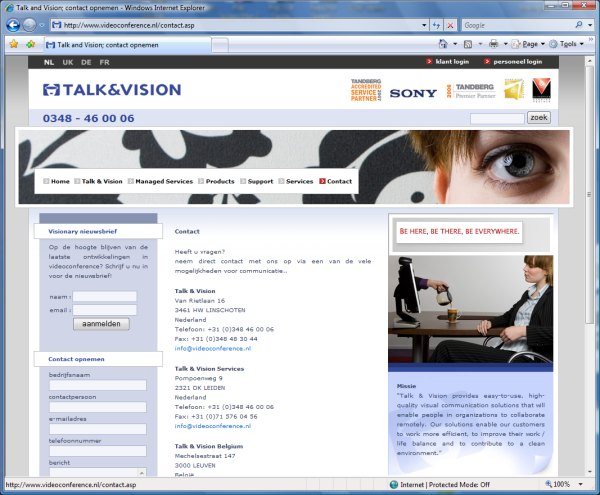
Task: Click info@videoconference.nl under Talk & Vision Linschoten
Action: pos(213,348)
